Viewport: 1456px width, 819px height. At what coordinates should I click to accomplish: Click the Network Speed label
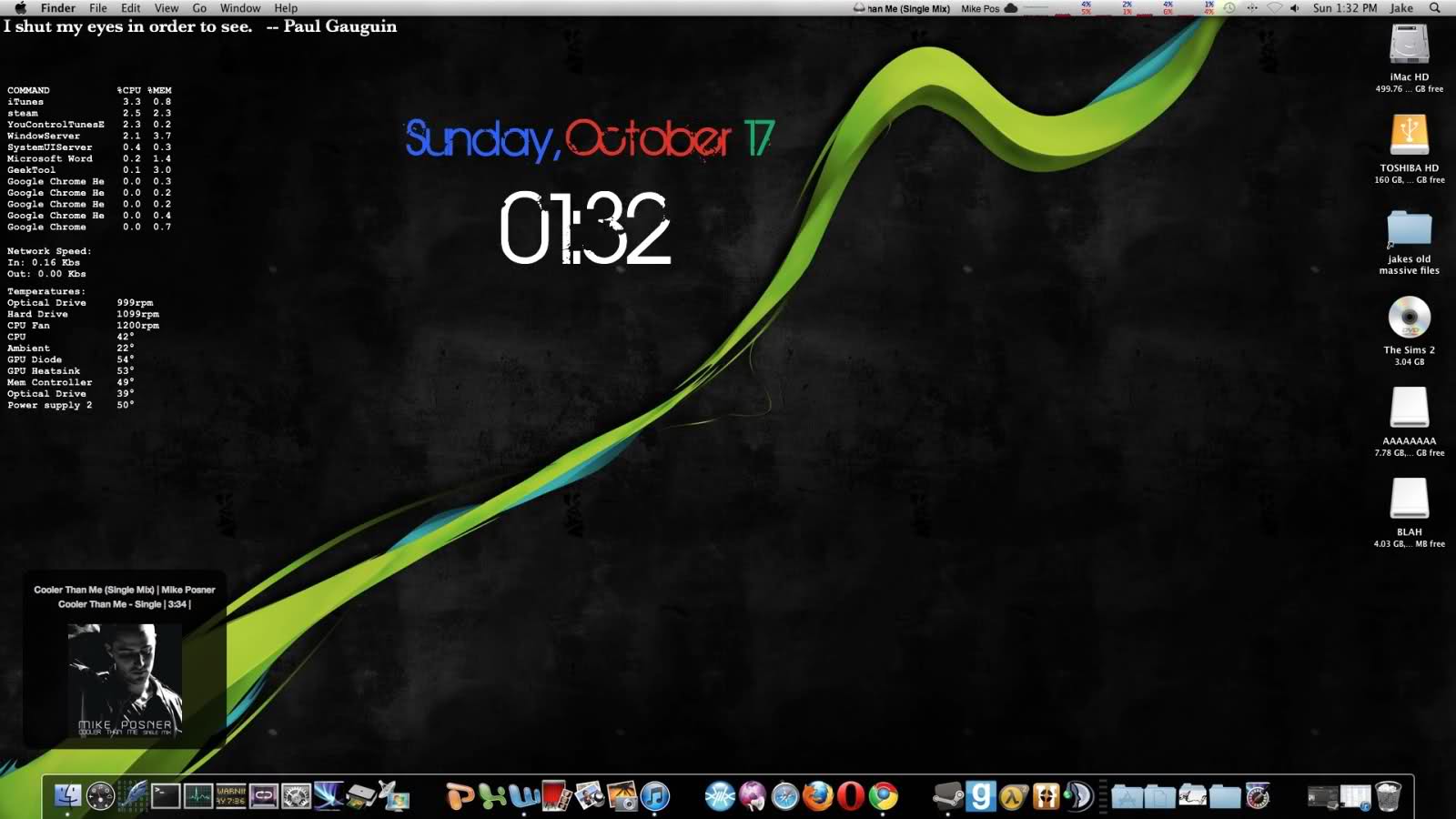[49, 251]
